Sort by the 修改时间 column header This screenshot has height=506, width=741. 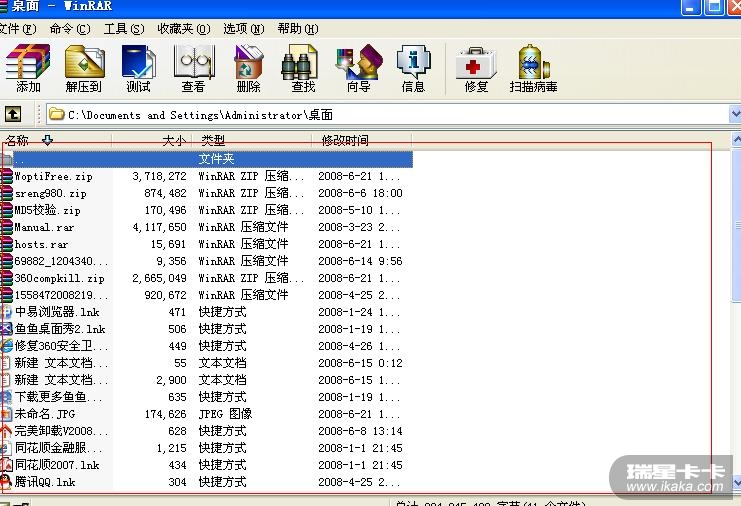(362, 140)
